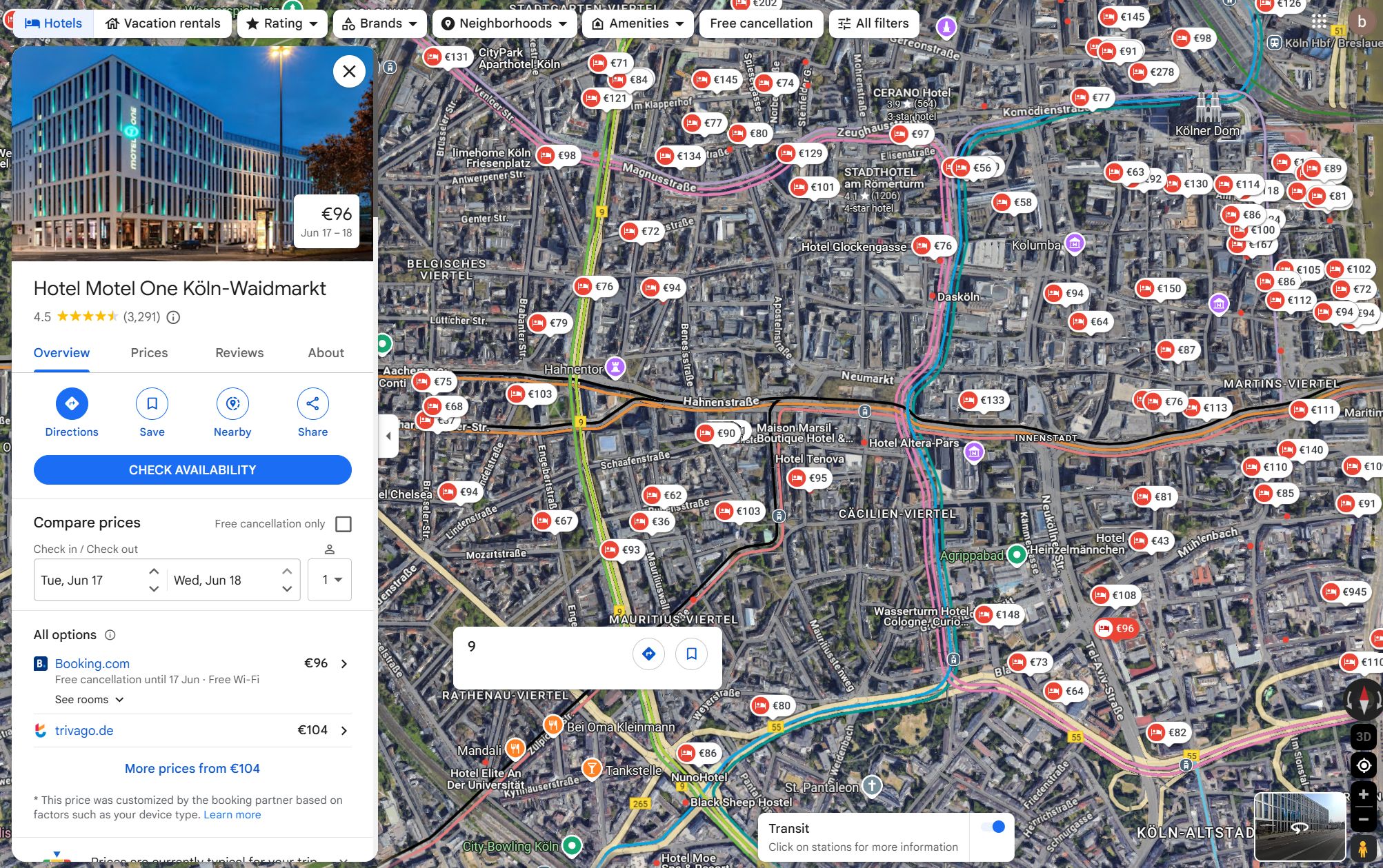
Task: Open the Prices tab
Action: pyautogui.click(x=149, y=353)
